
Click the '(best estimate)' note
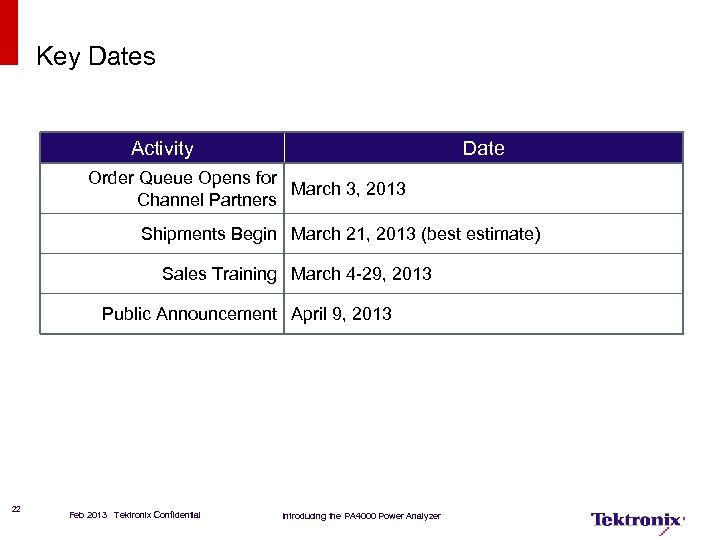(481, 234)
